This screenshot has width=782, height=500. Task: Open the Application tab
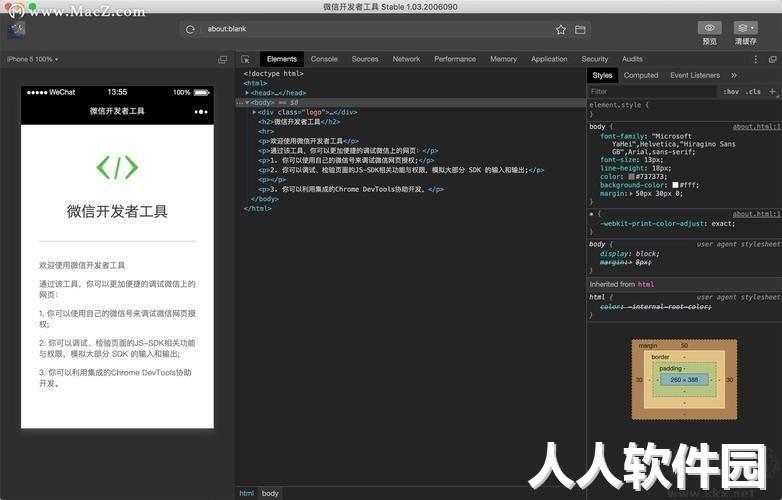549,59
